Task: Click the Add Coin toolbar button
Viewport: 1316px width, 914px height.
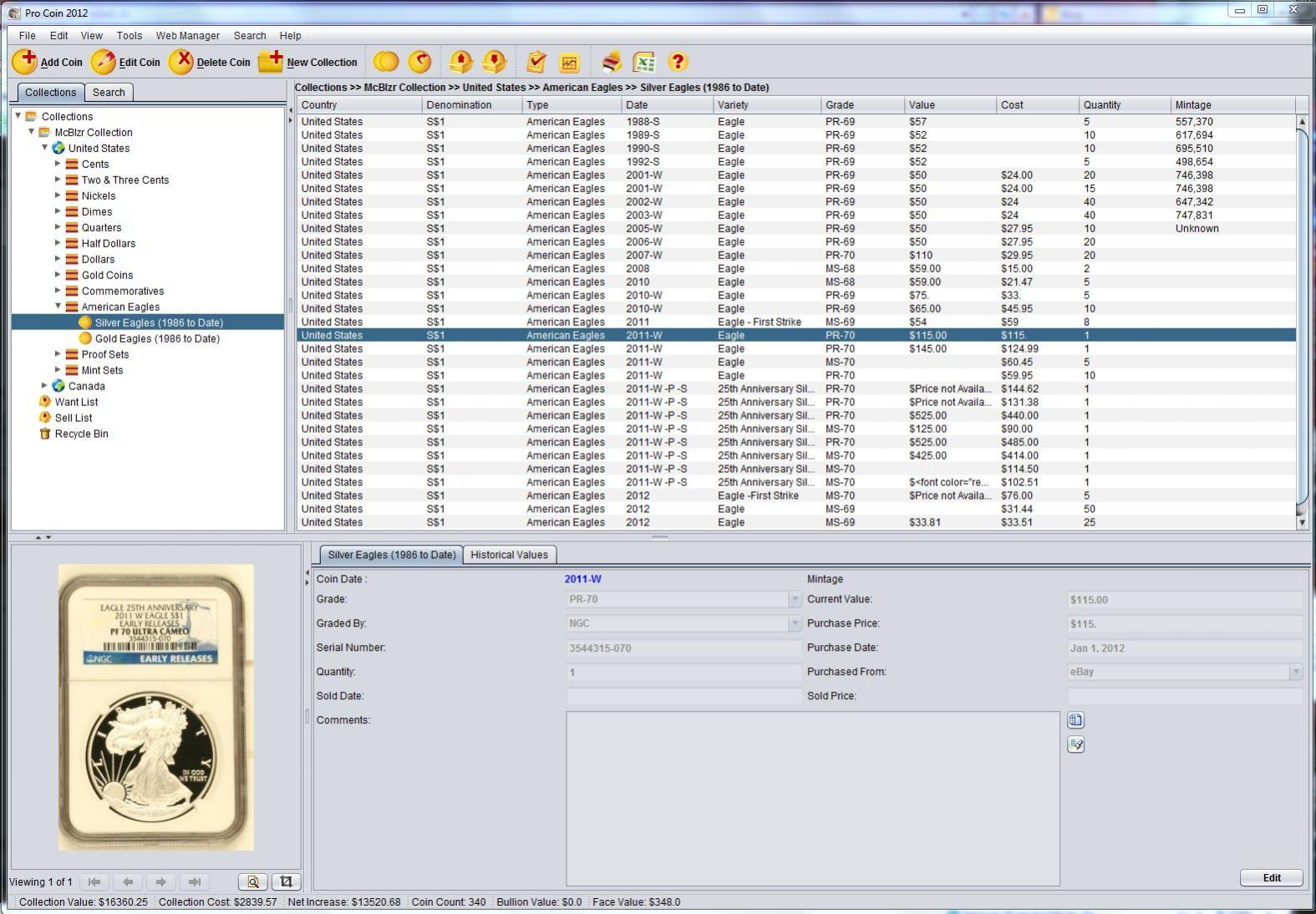Action: pos(48,62)
